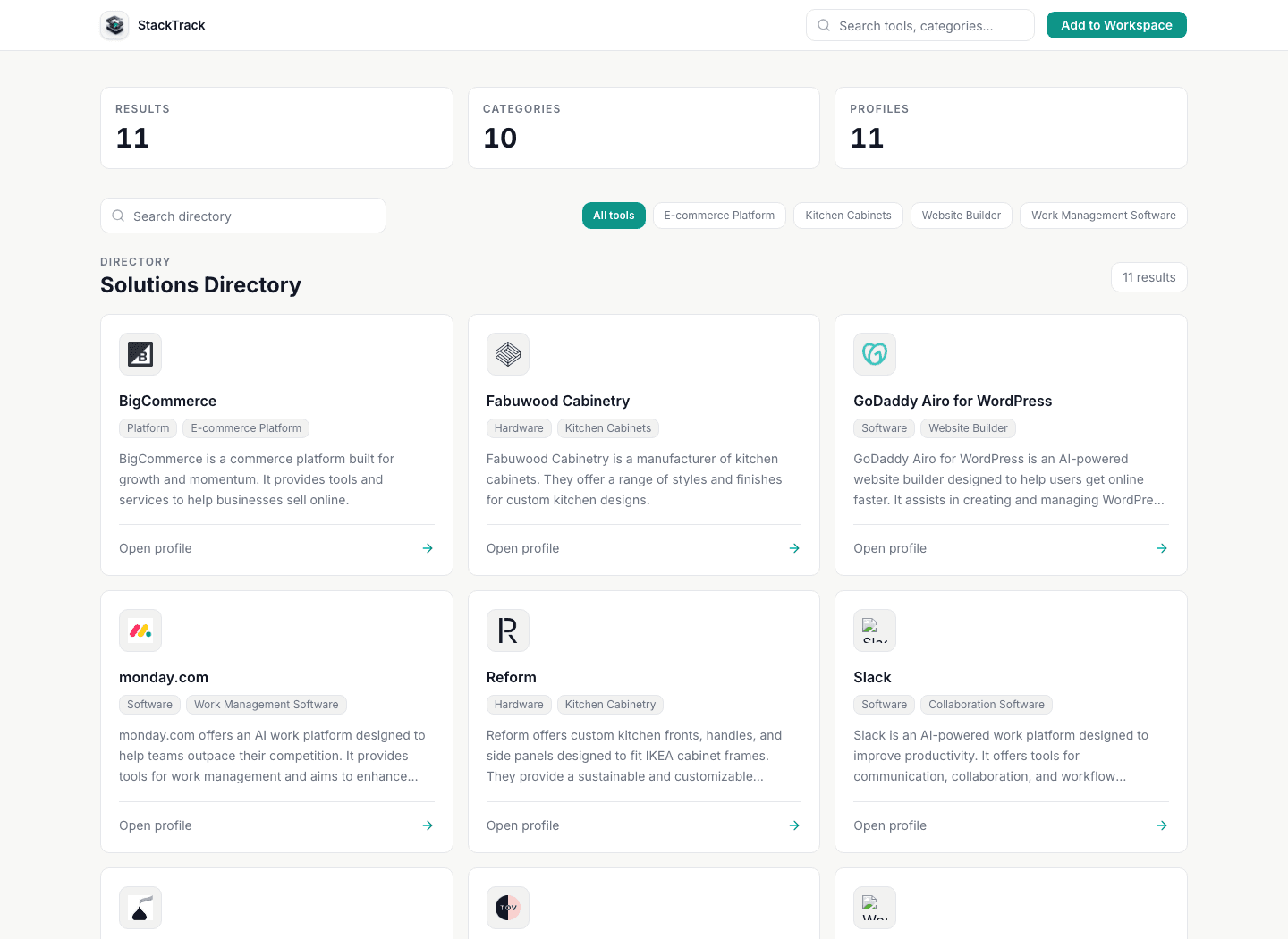Focus the Search tools, categories field
The width and height of the screenshot is (1288, 939).
click(920, 25)
